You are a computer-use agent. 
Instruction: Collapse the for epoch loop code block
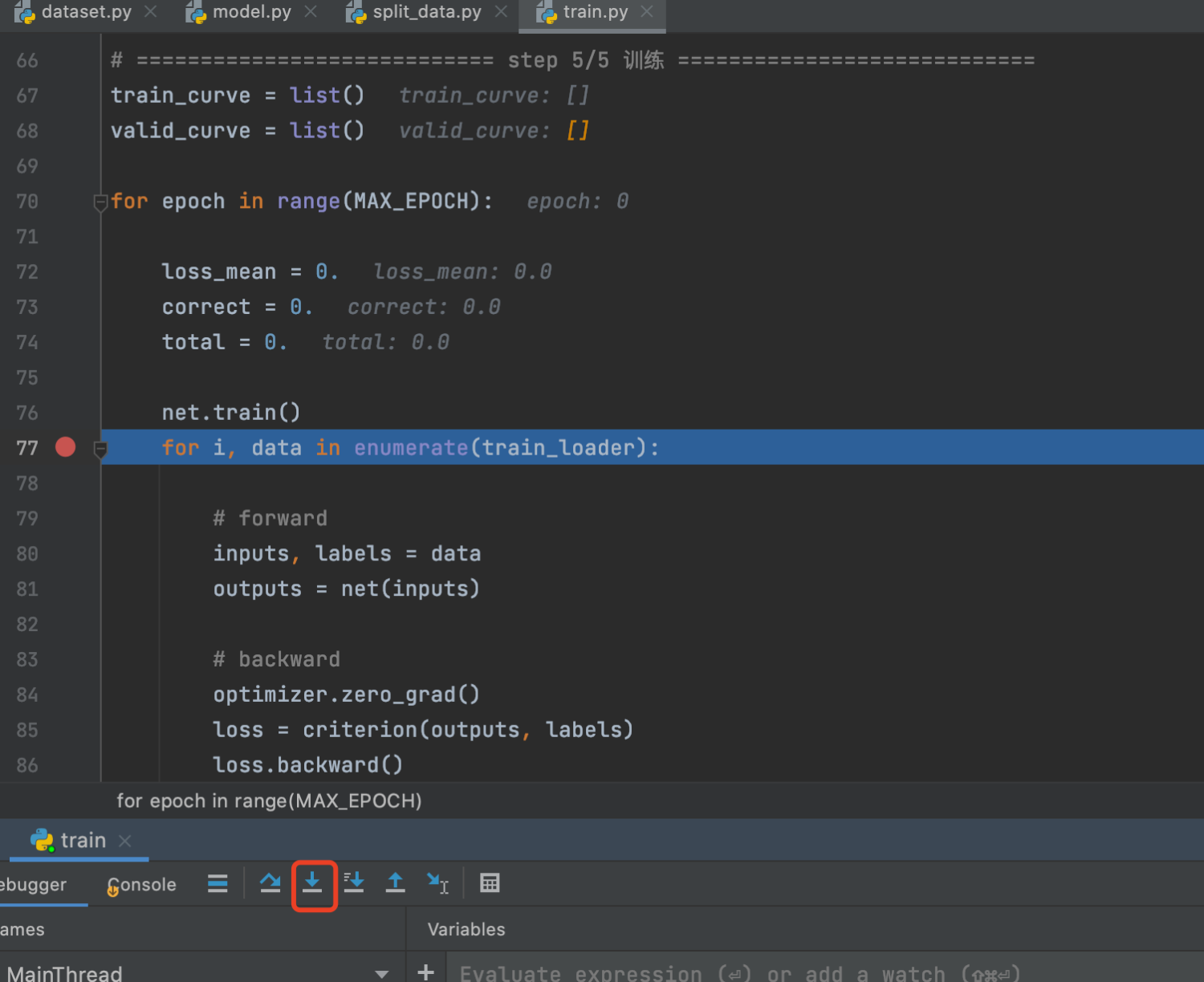(100, 202)
